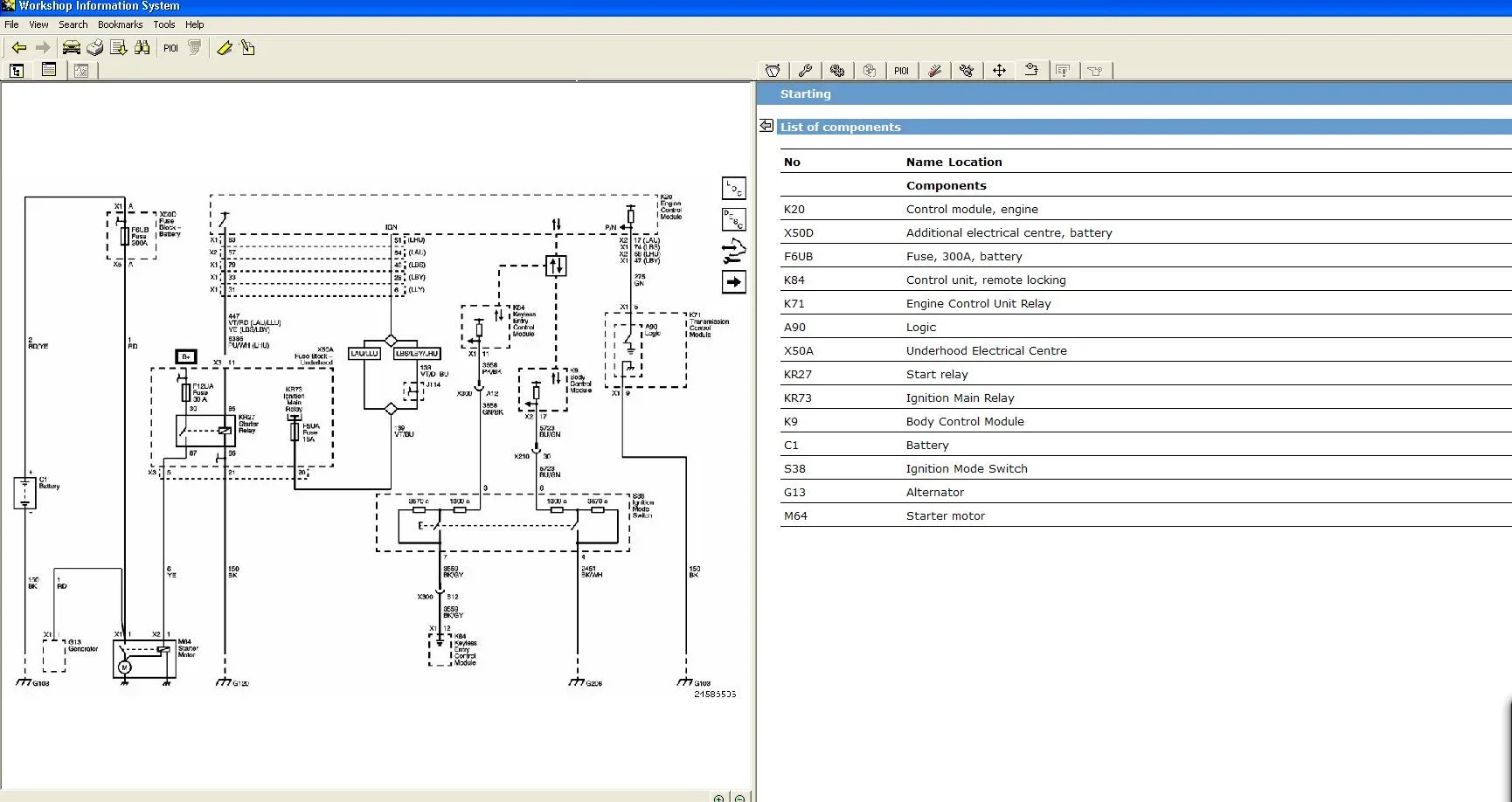The image size is (1512, 802).
Task: Click the windscreen wiper icon tab
Action: coord(773,71)
